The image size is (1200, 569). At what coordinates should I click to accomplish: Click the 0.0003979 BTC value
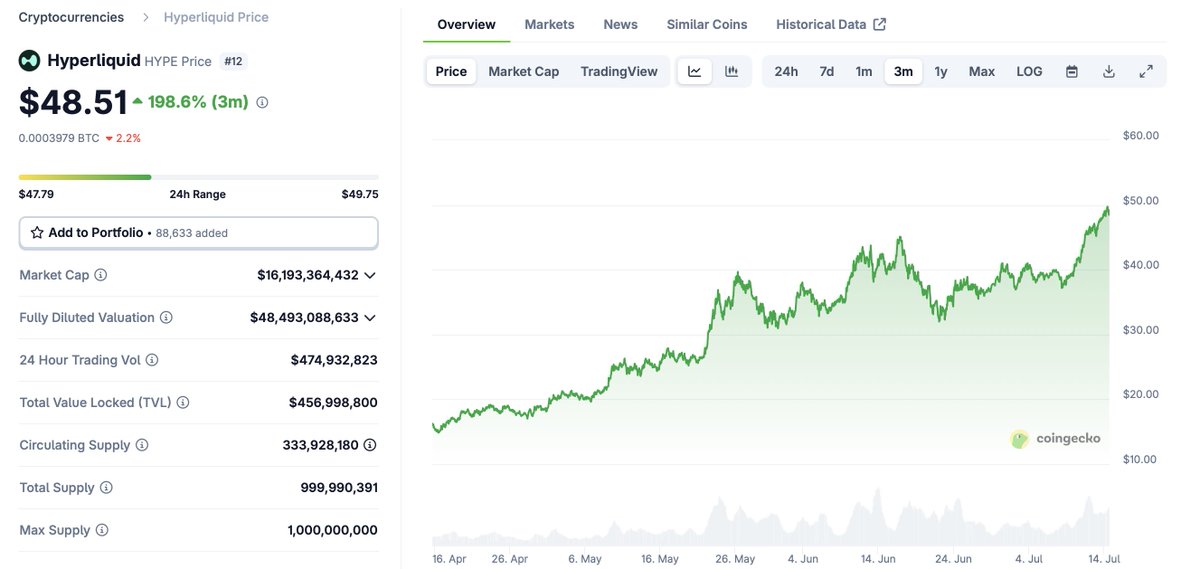(x=59, y=138)
